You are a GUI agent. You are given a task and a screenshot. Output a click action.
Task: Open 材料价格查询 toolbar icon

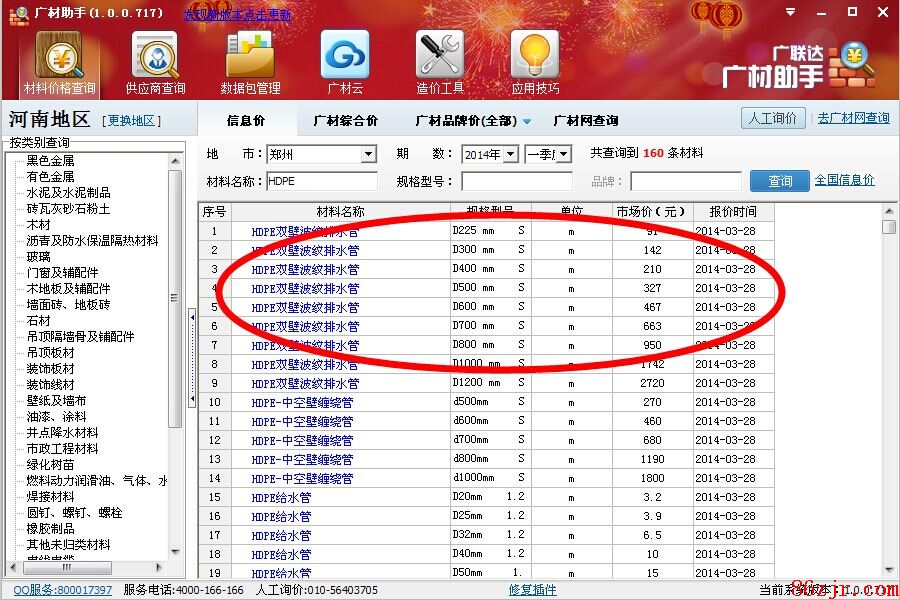pyautogui.click(x=59, y=62)
